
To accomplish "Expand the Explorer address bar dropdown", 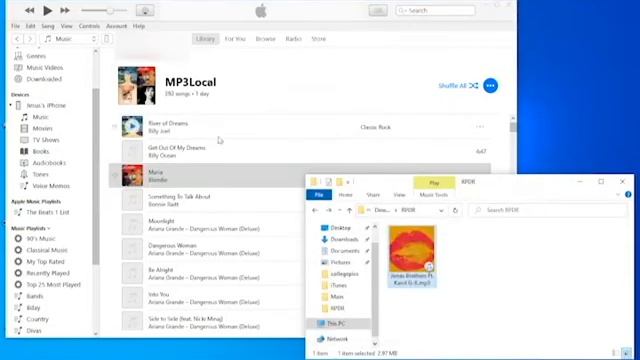I will coord(441,211).
